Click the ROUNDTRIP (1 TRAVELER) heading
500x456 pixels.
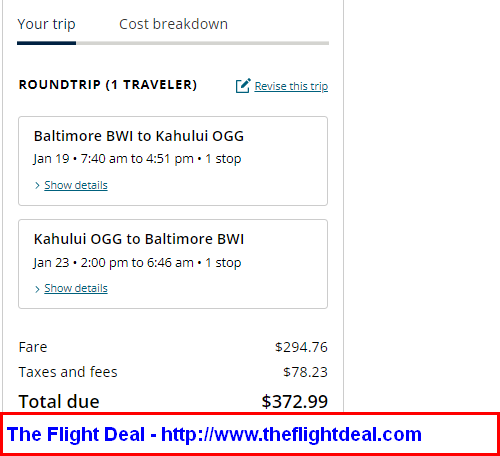[x=108, y=85]
